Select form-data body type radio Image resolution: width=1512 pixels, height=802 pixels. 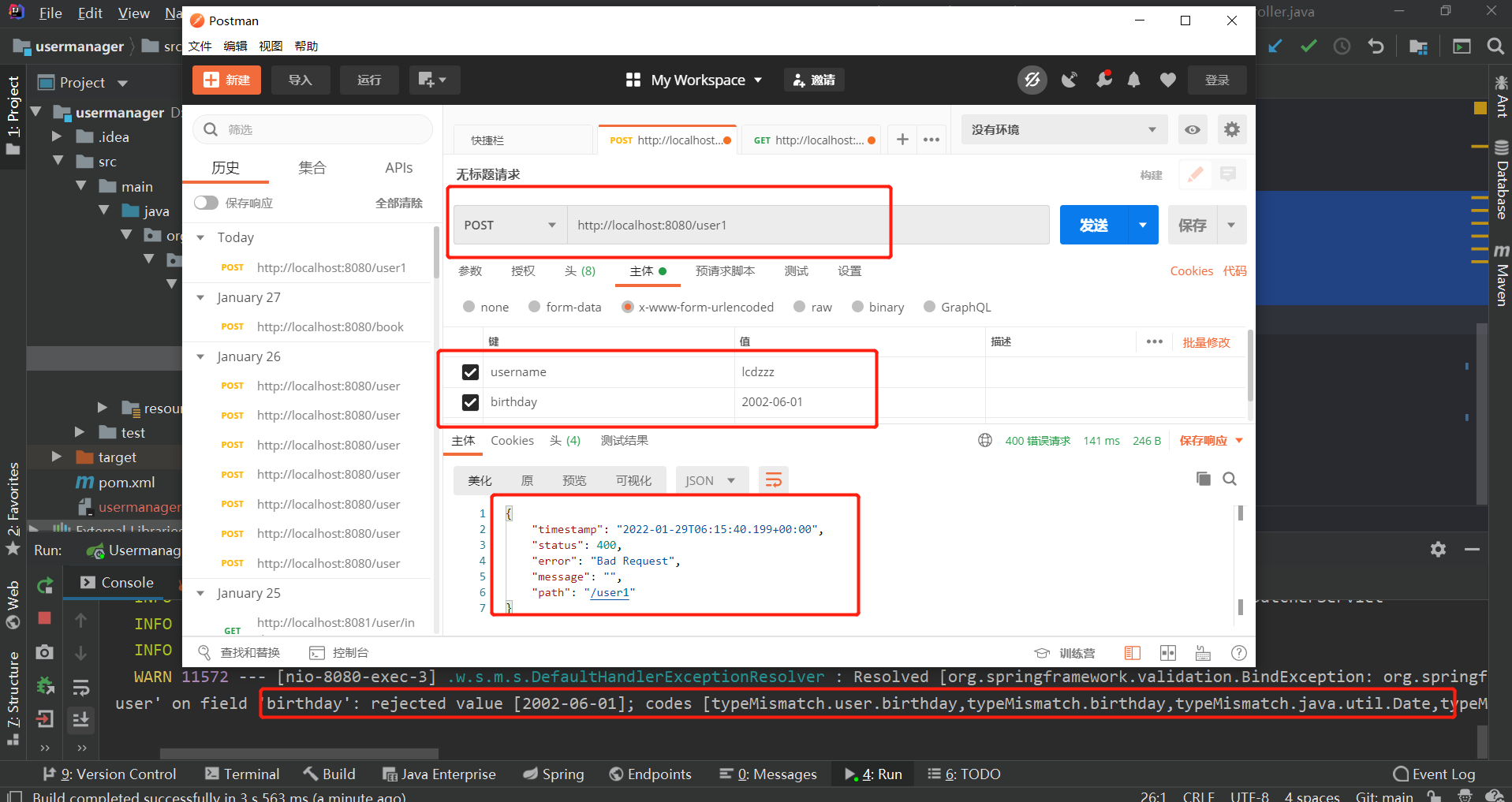[x=535, y=307]
